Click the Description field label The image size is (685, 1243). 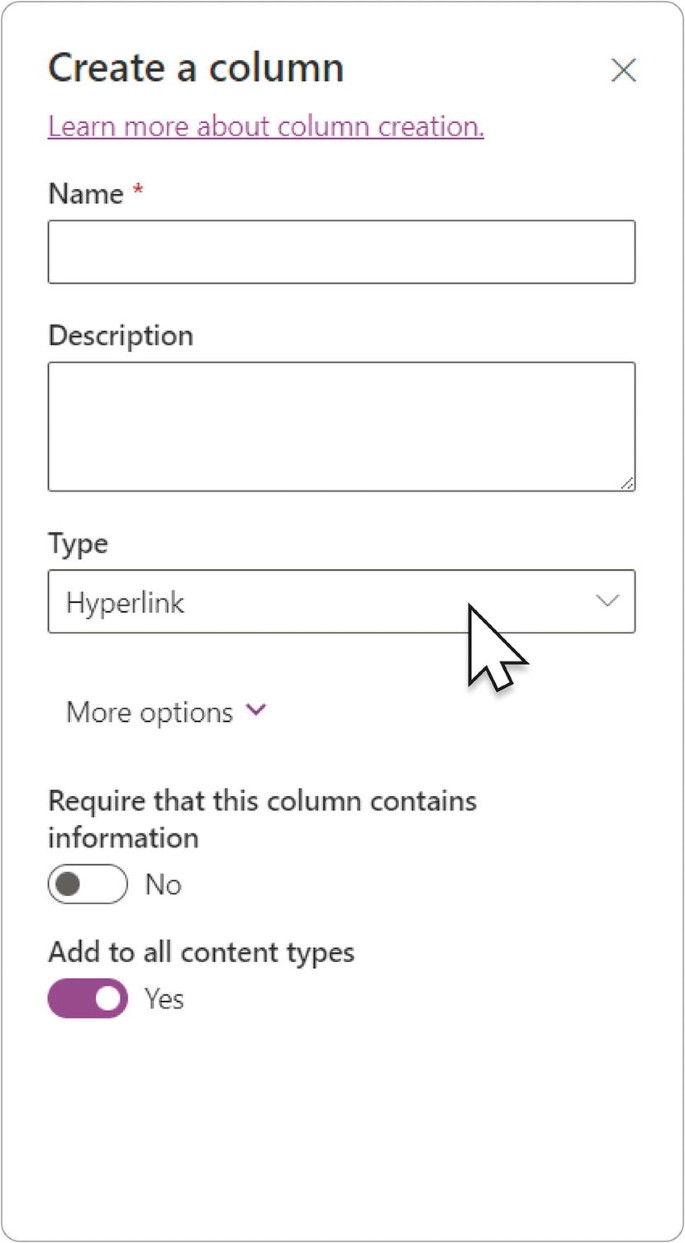121,335
